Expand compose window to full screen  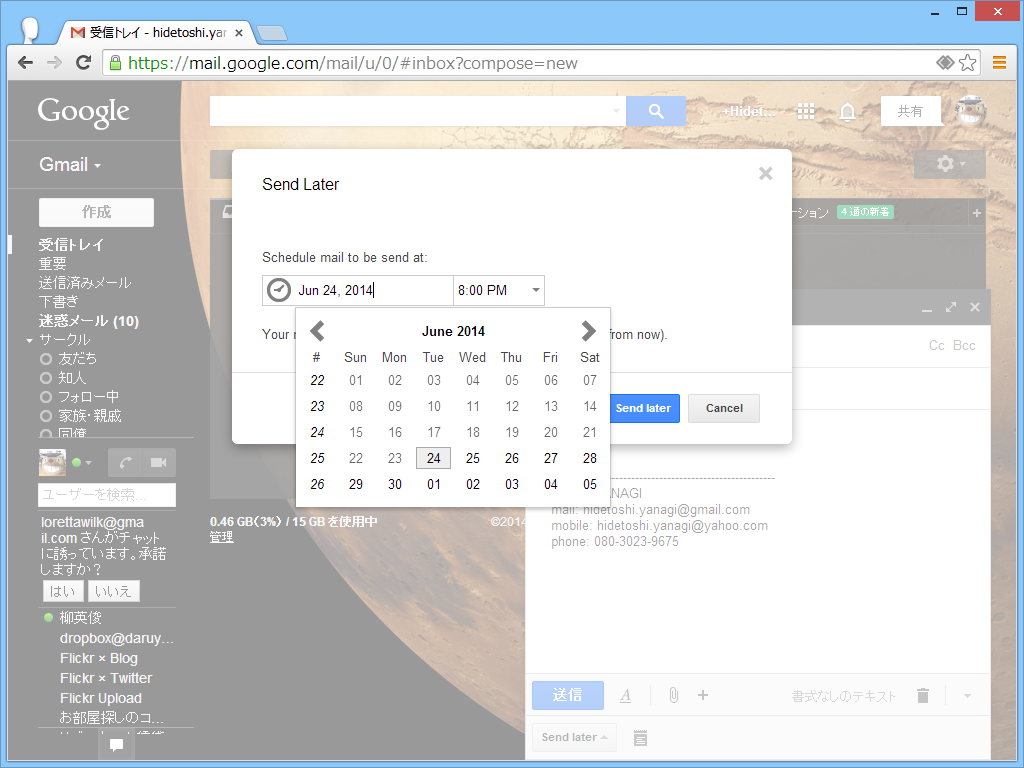click(951, 308)
